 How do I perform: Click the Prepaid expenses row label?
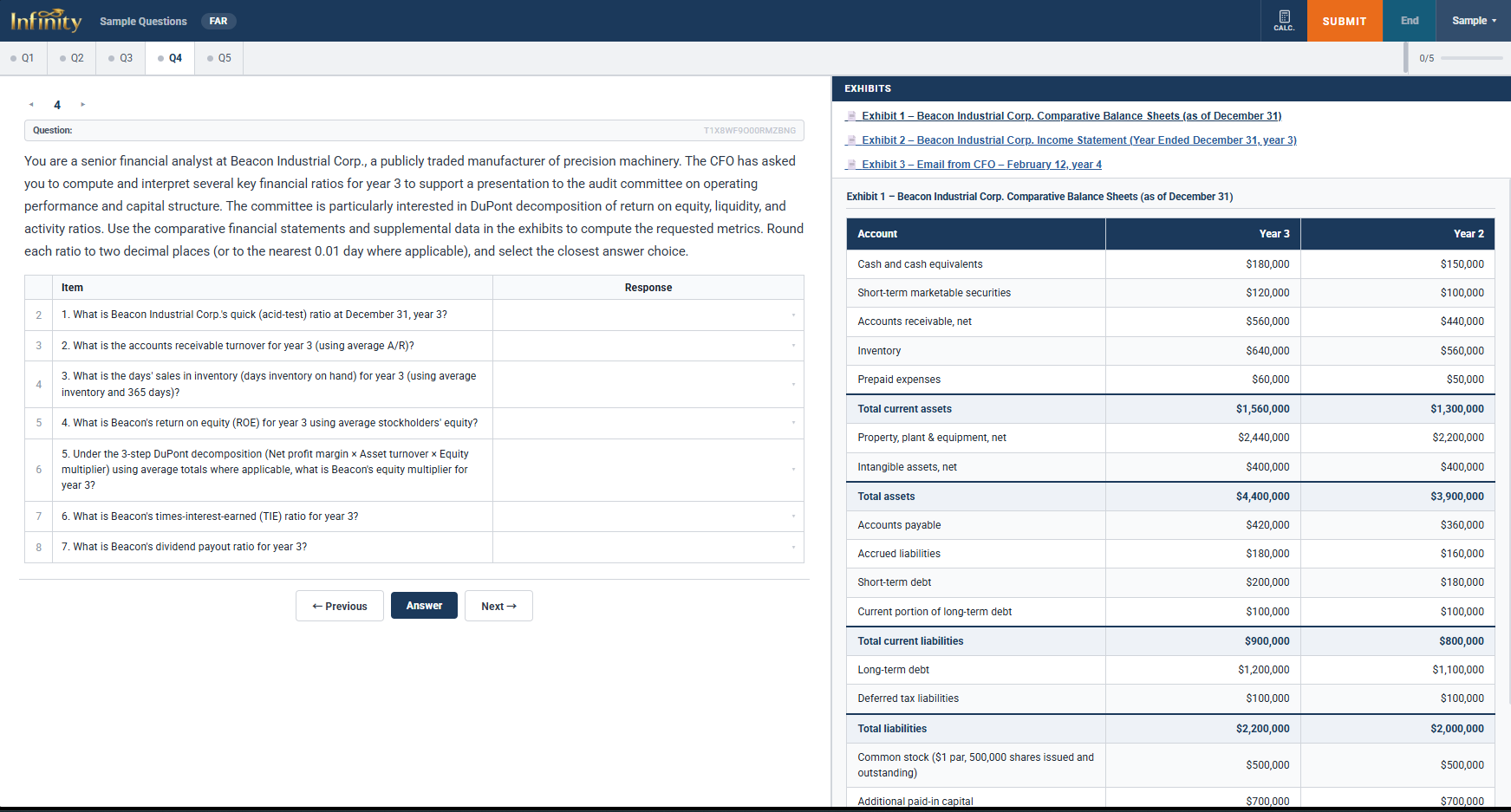899,380
